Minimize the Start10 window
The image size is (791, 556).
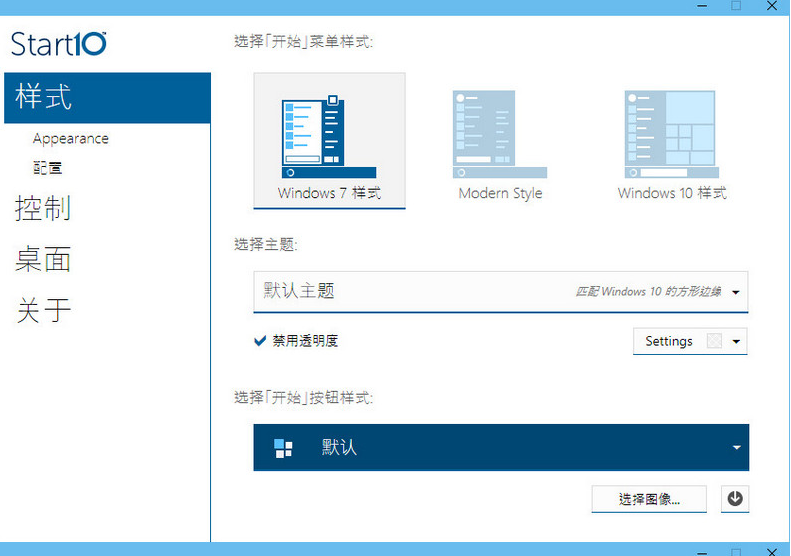(702, 6)
